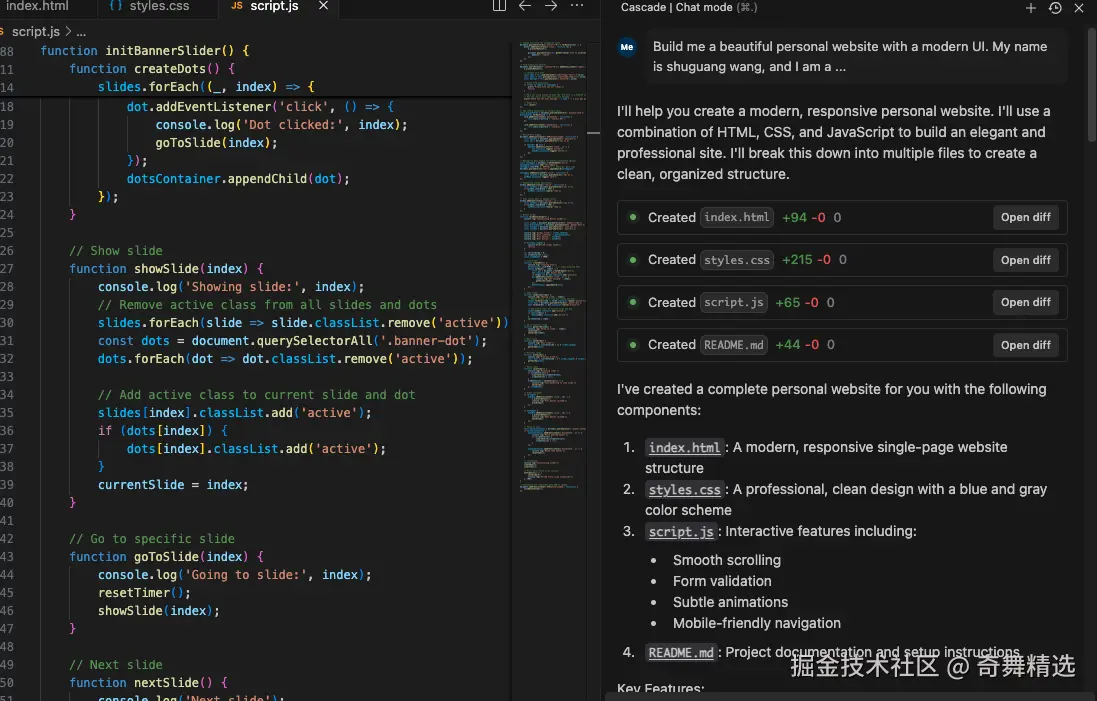Click the 'Cascade | Chat mode' title

point(676,7)
